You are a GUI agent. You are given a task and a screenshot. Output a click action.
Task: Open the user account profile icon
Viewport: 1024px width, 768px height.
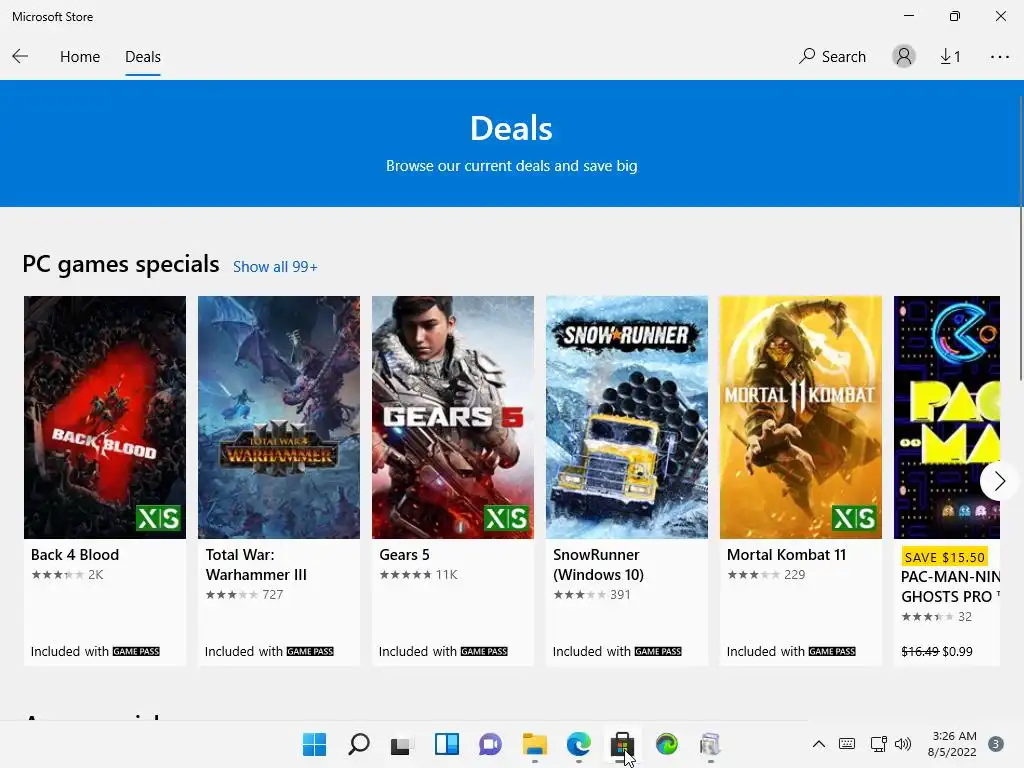click(904, 57)
